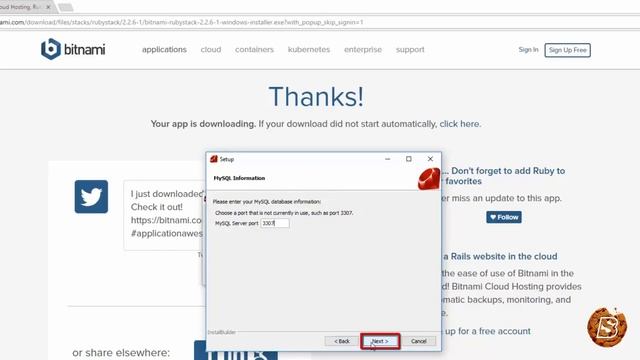
Task: Close the browser tab
Action: (x=48, y=7)
